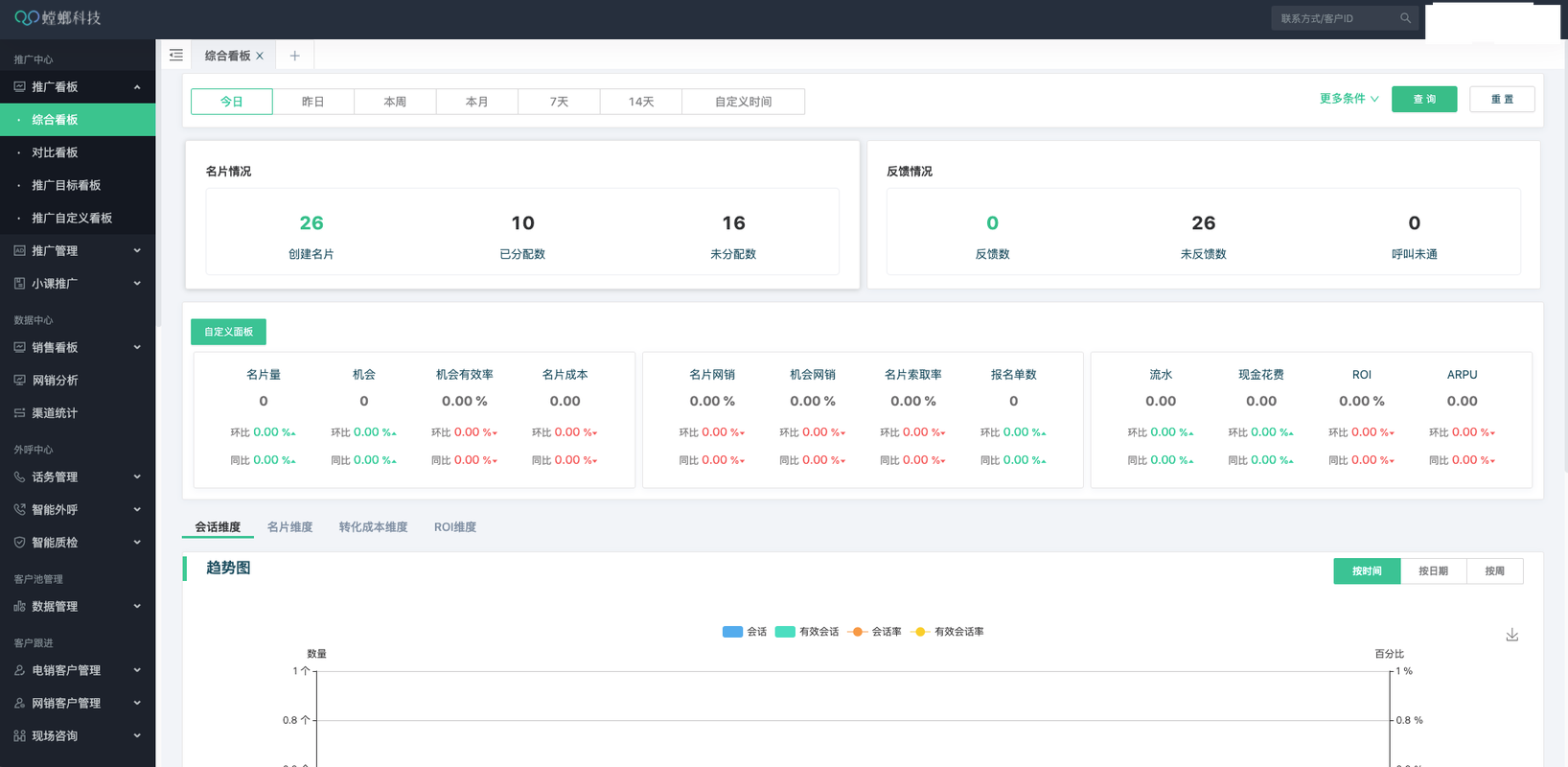This screenshot has width=1568, height=767.
Task: Select the 今日 time range
Action: (232, 102)
